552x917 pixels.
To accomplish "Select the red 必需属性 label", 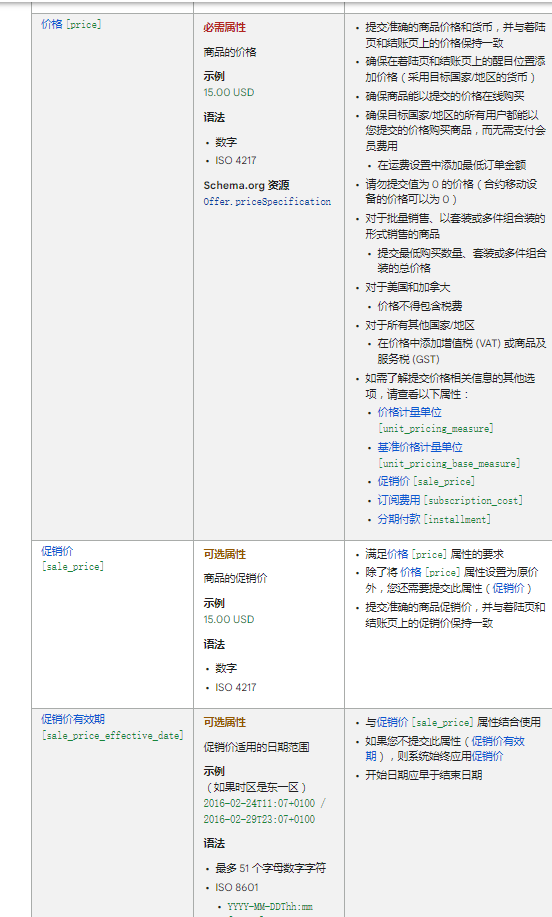I will [225, 27].
